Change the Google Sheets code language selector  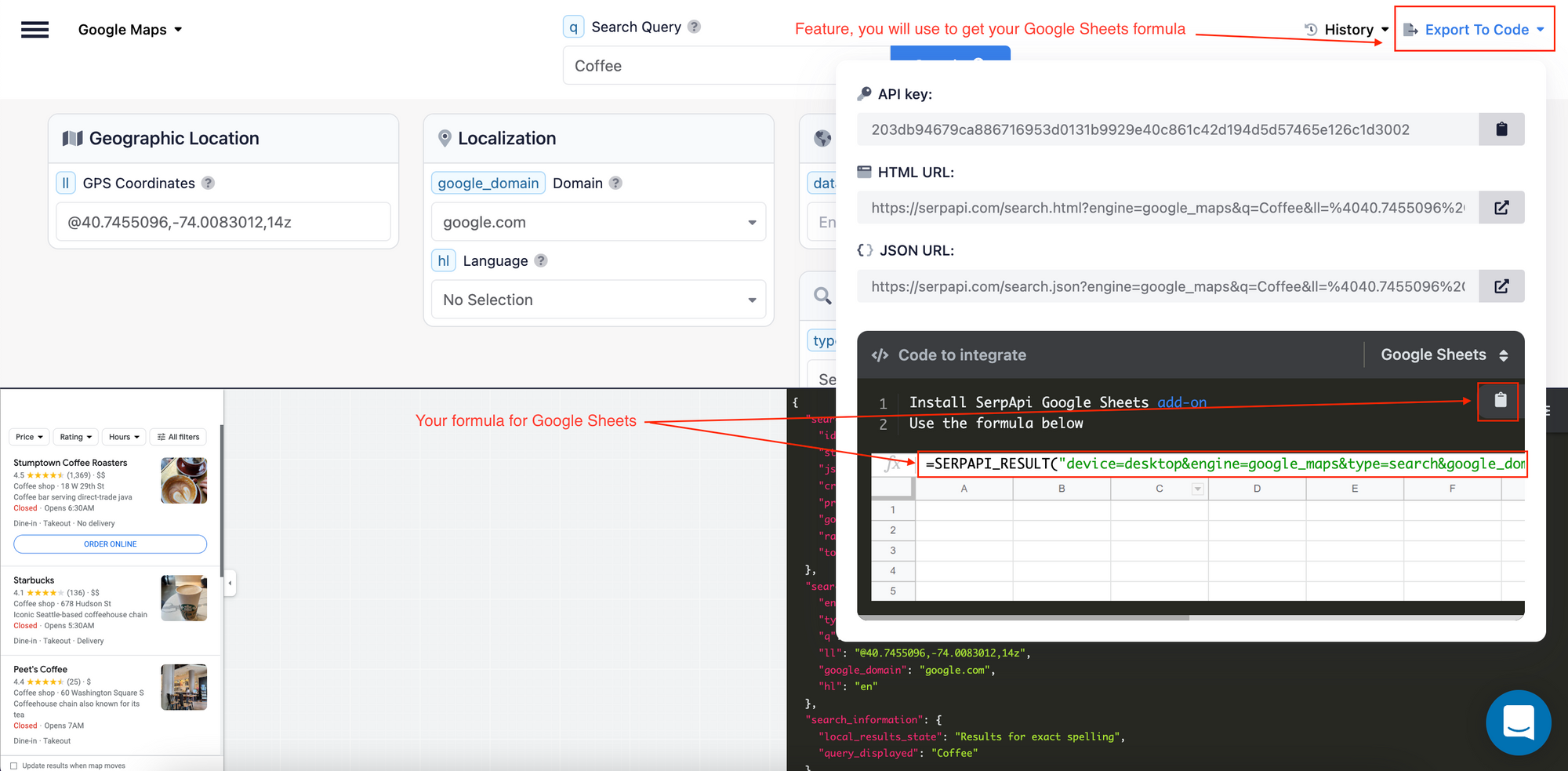coord(1444,355)
